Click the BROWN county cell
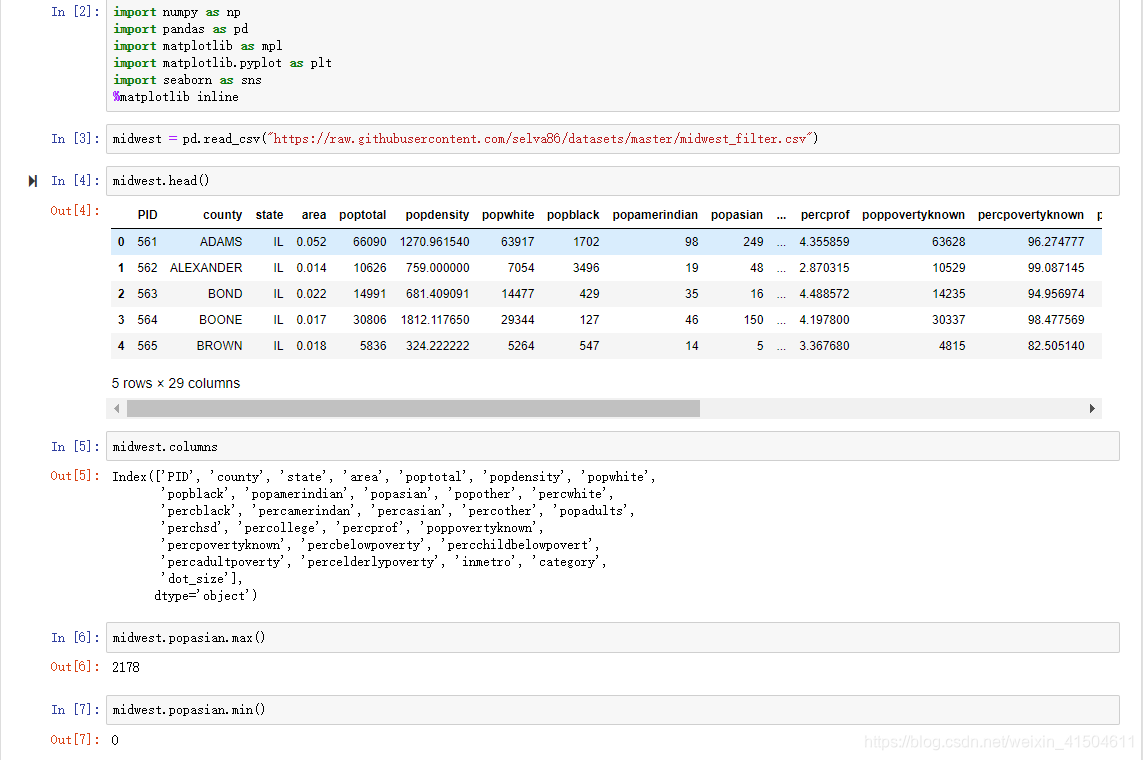Image resolution: width=1143 pixels, height=760 pixels. coord(219,346)
